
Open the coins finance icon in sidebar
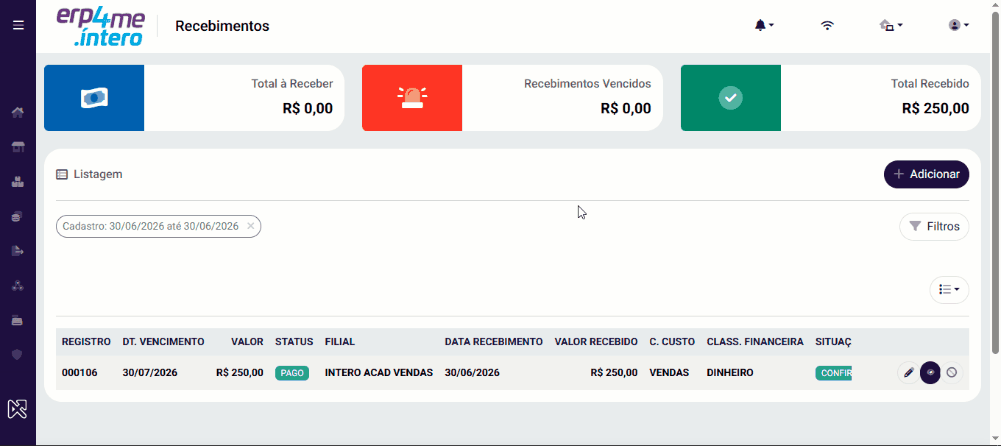18,216
